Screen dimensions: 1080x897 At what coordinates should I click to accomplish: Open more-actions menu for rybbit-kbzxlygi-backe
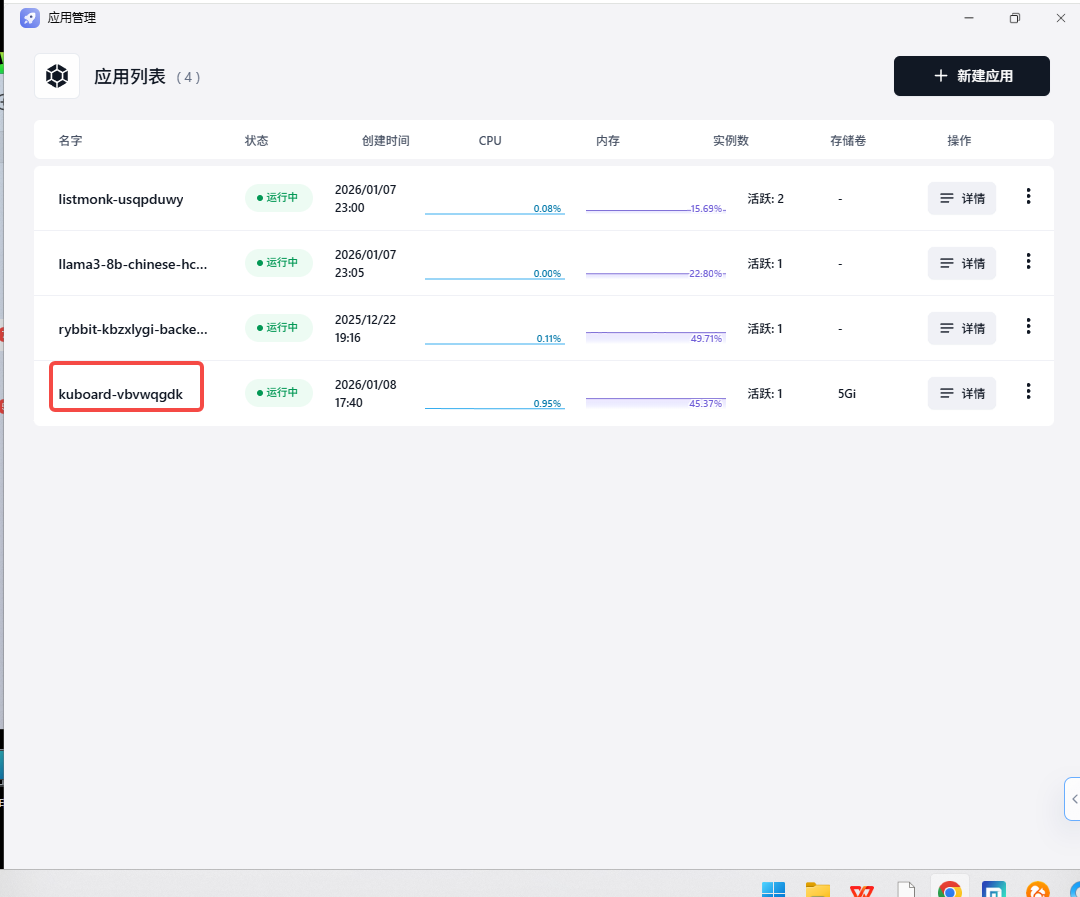1028,326
